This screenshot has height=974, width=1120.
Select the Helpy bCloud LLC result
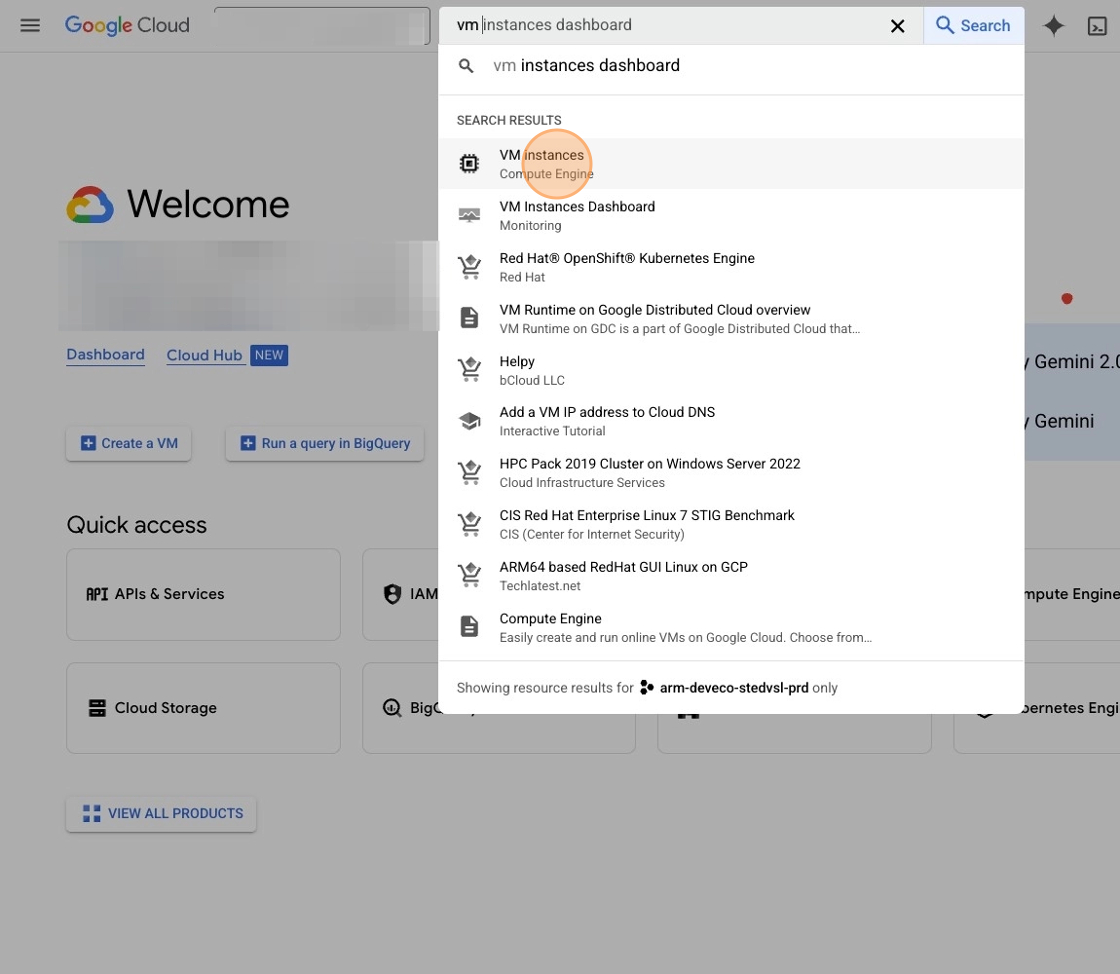point(731,370)
